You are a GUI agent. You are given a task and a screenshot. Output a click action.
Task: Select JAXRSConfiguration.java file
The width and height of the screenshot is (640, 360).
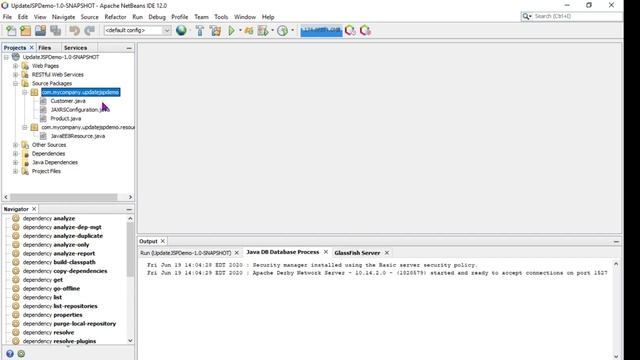(80, 110)
